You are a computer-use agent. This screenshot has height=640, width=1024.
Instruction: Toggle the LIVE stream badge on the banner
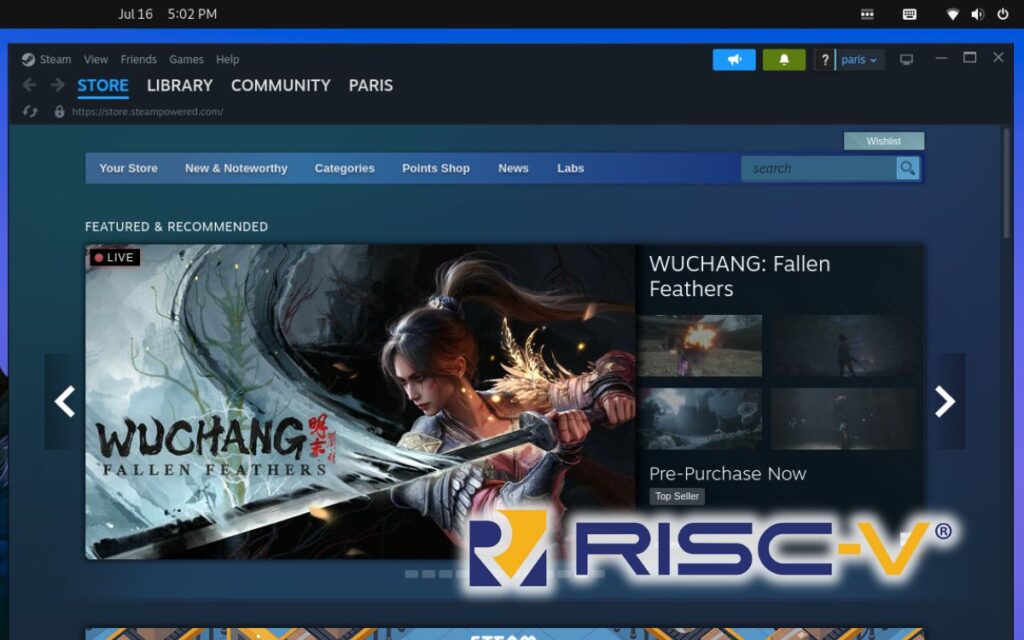coord(114,257)
